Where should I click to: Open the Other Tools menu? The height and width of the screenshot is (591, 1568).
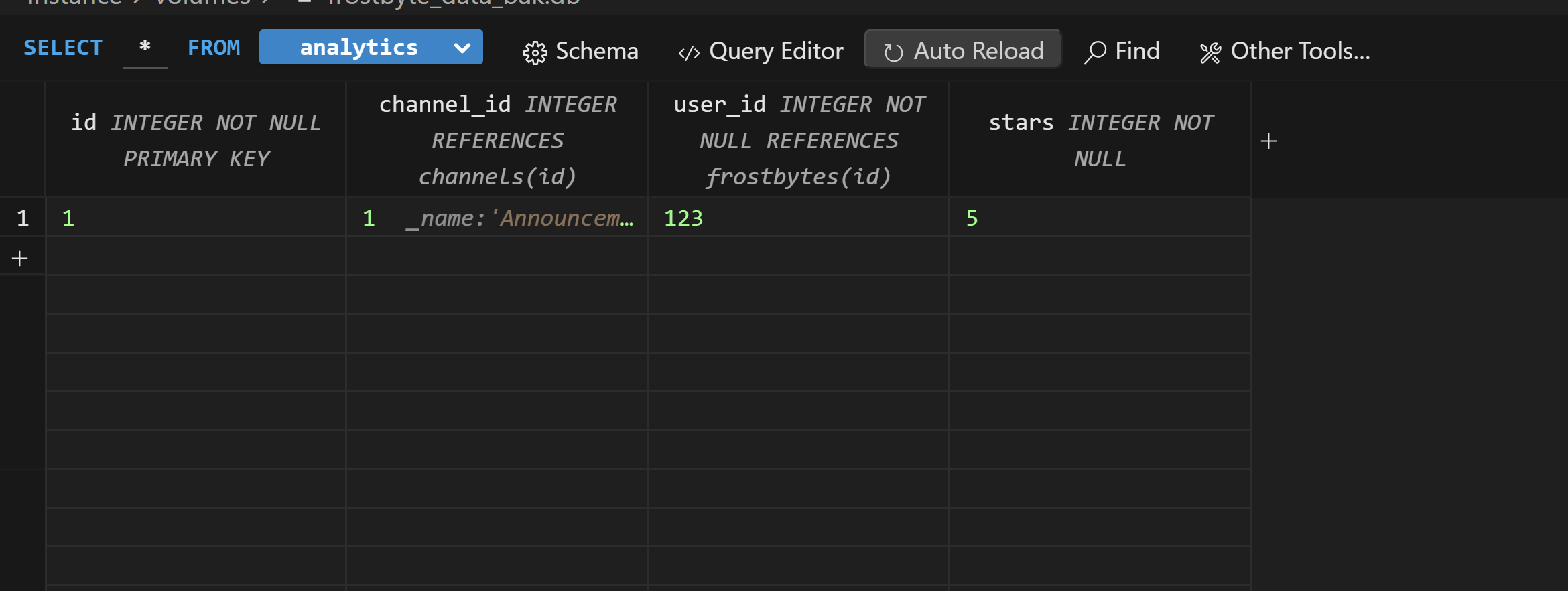1300,51
